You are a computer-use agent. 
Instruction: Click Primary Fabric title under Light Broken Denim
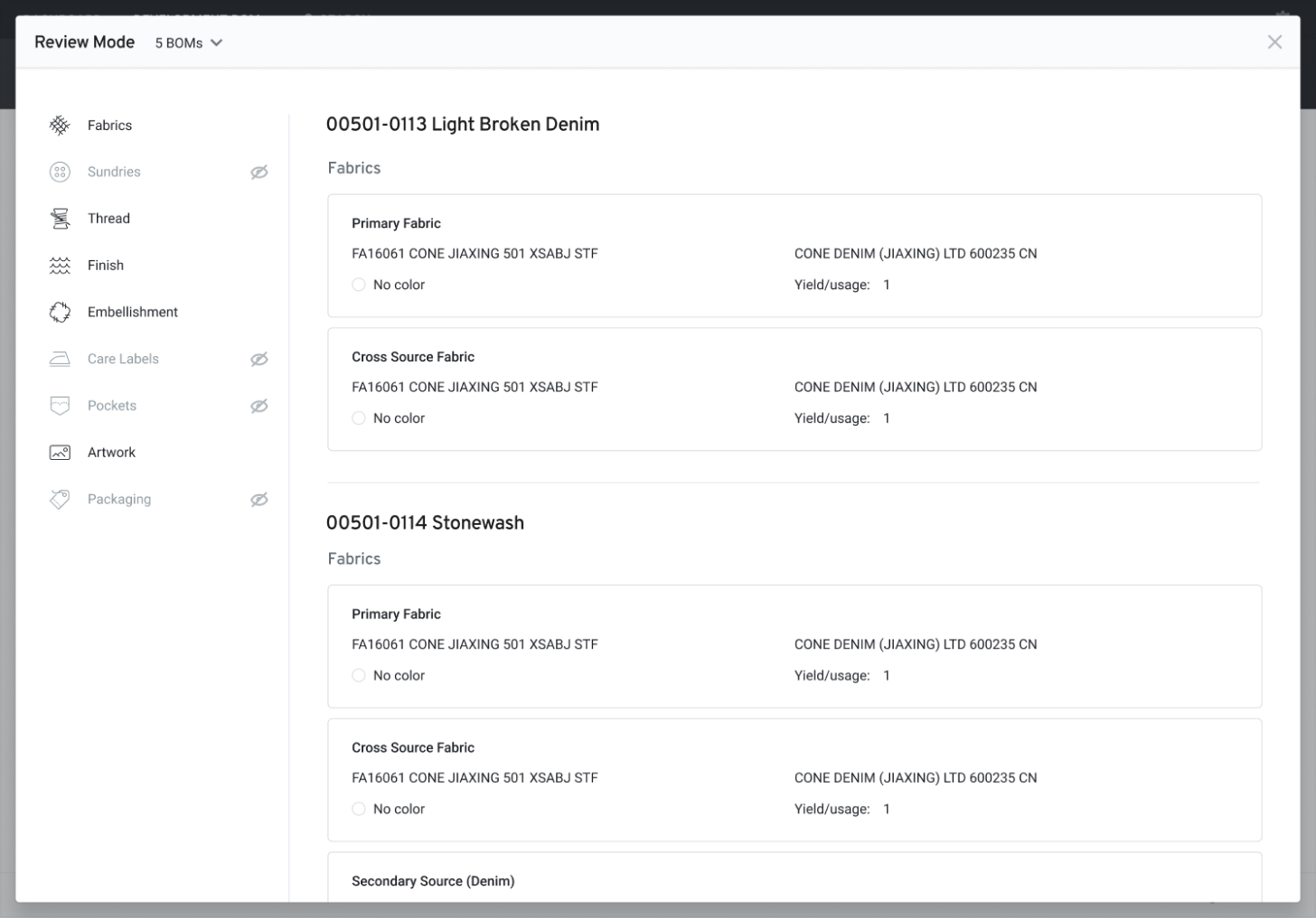pos(396,223)
